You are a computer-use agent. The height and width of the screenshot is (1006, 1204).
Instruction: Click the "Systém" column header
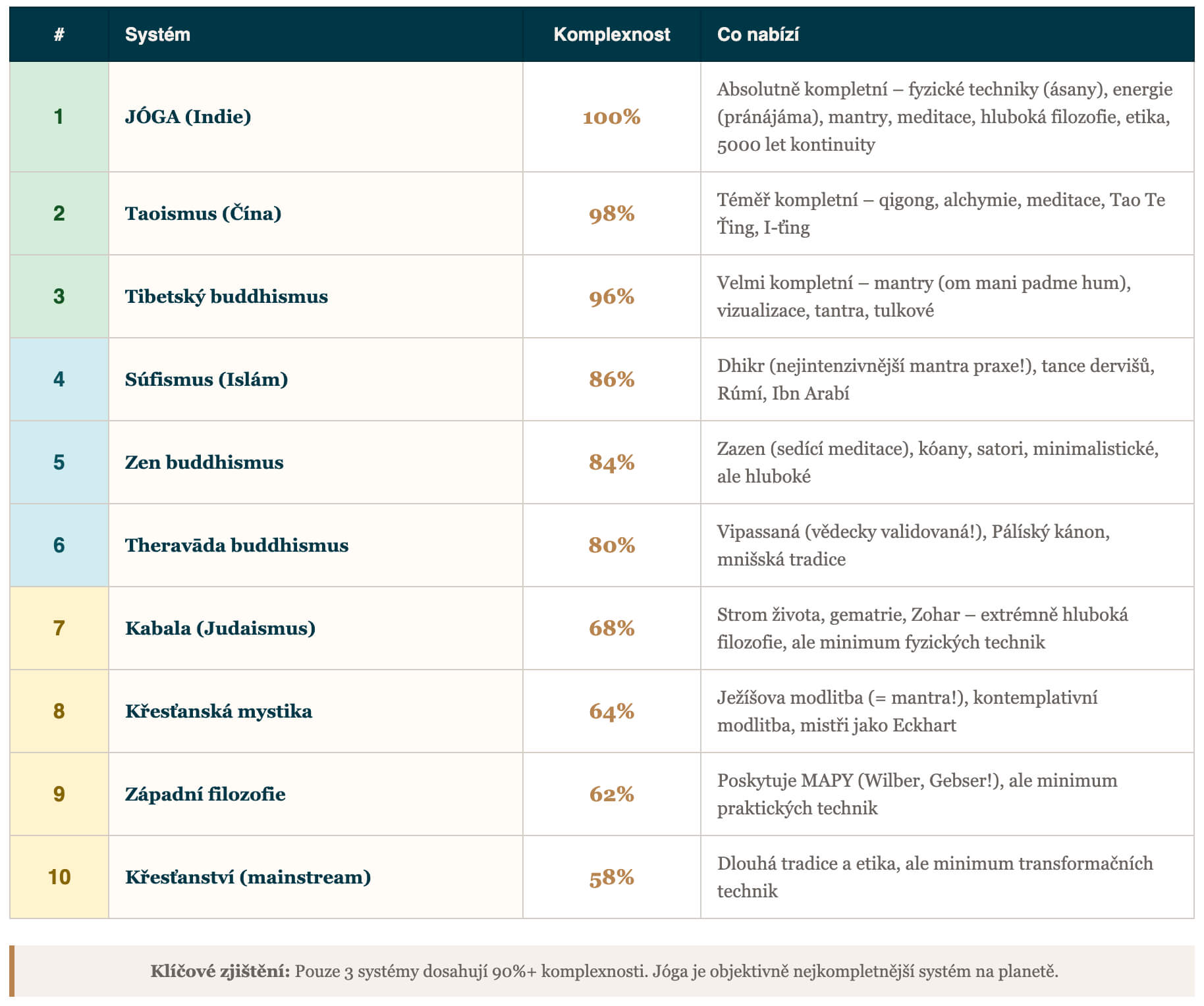tap(157, 35)
